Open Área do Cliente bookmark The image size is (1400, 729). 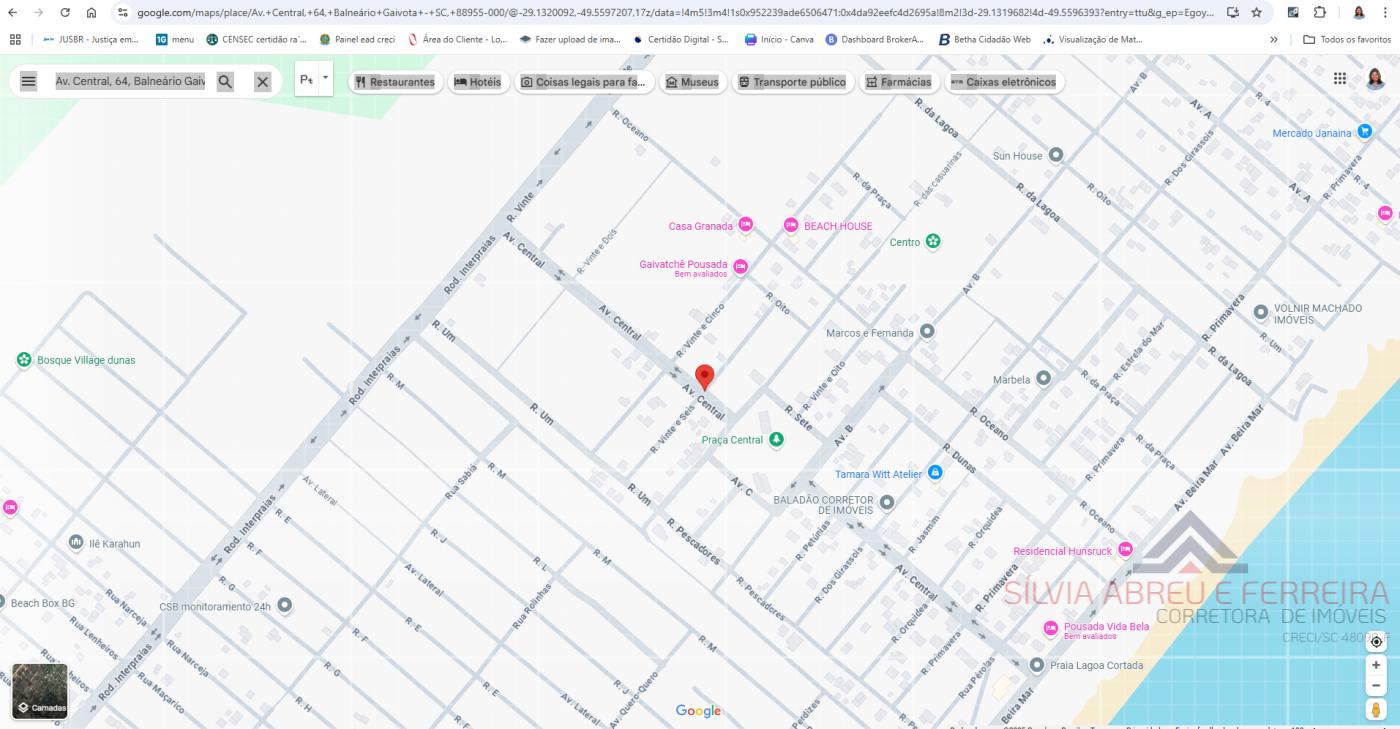click(x=458, y=39)
